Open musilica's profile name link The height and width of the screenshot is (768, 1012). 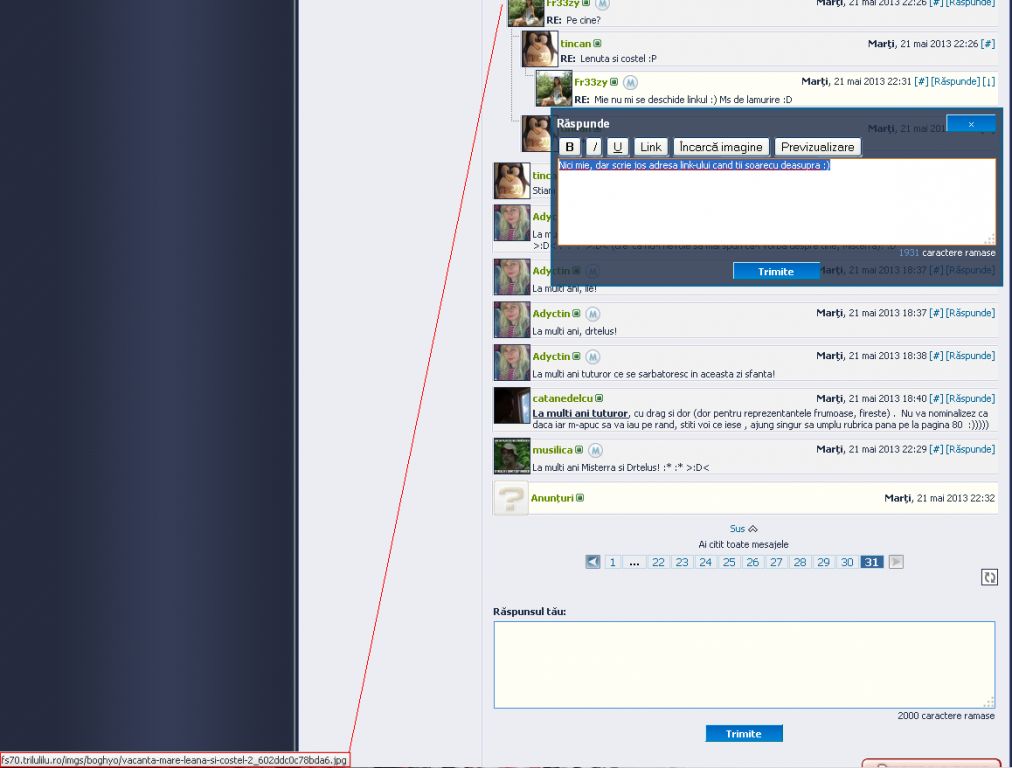pyautogui.click(x=552, y=450)
